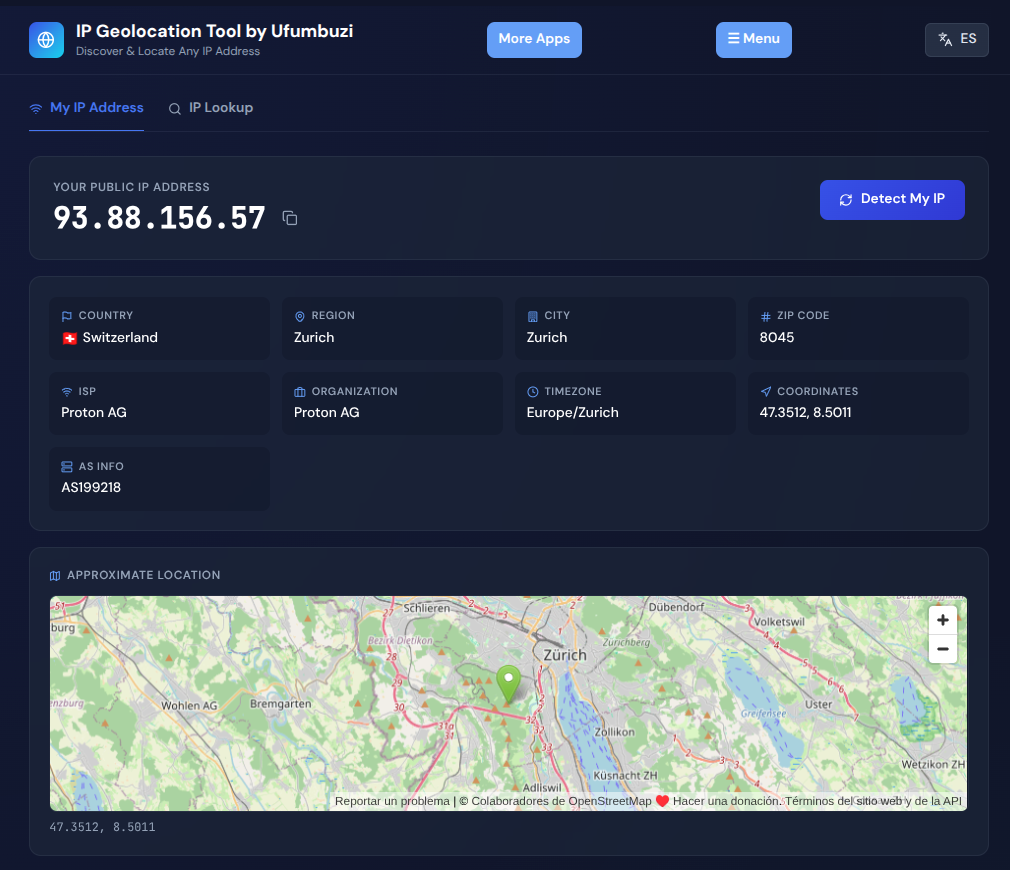Image resolution: width=1010 pixels, height=870 pixels.
Task: Click the hash icon beside ZIP CODE
Action: pyautogui.click(x=765, y=315)
